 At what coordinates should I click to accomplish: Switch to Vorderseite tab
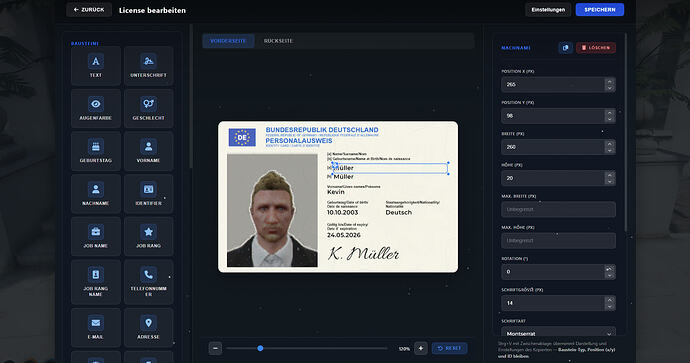[x=228, y=41]
